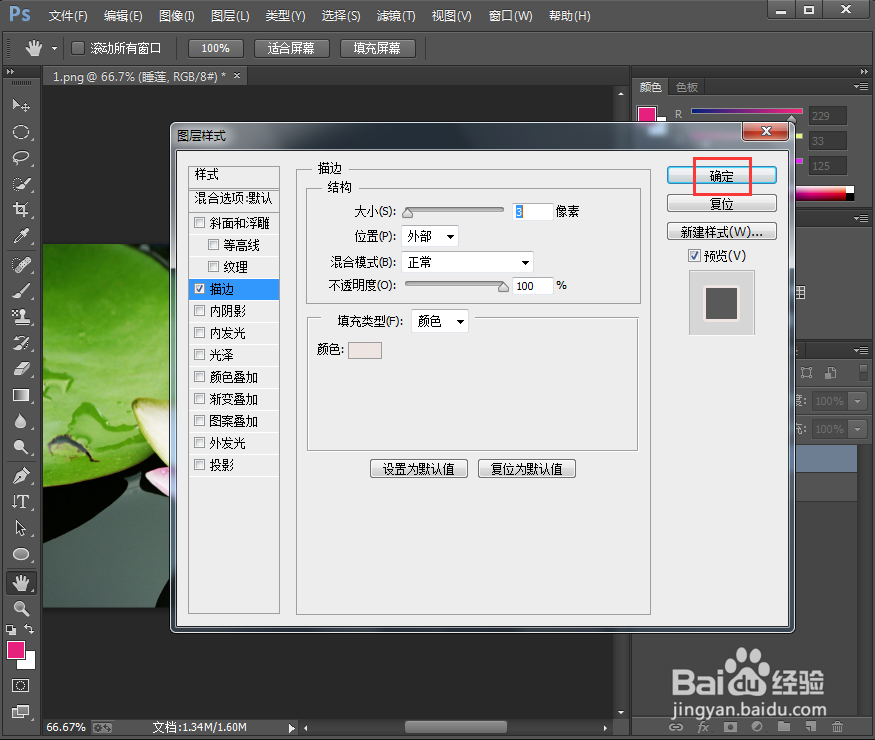Click the 不透明度 value field
Viewport: 875px width, 740px height.
click(532, 286)
